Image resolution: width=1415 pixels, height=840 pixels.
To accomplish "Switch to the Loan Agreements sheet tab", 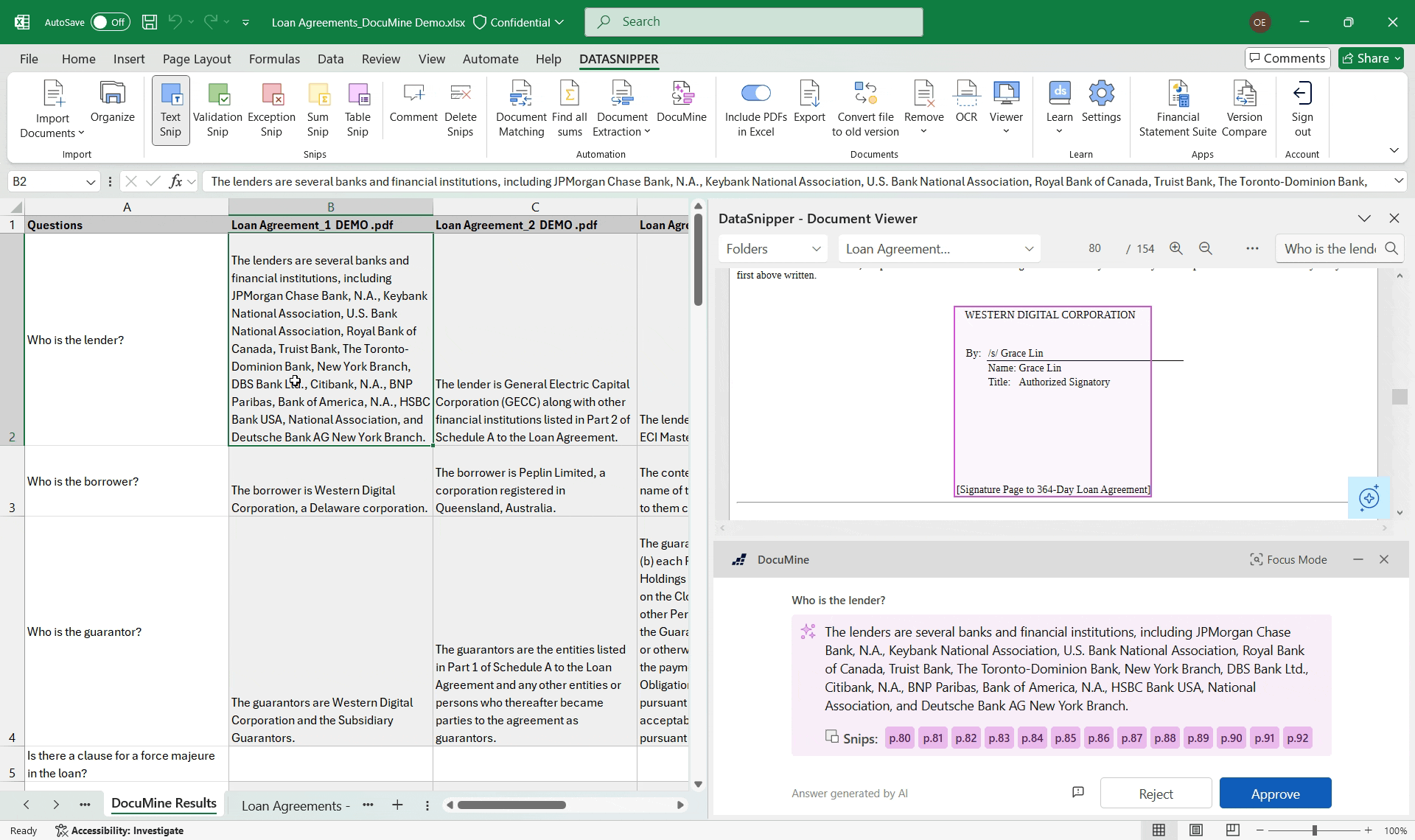I will (x=296, y=806).
